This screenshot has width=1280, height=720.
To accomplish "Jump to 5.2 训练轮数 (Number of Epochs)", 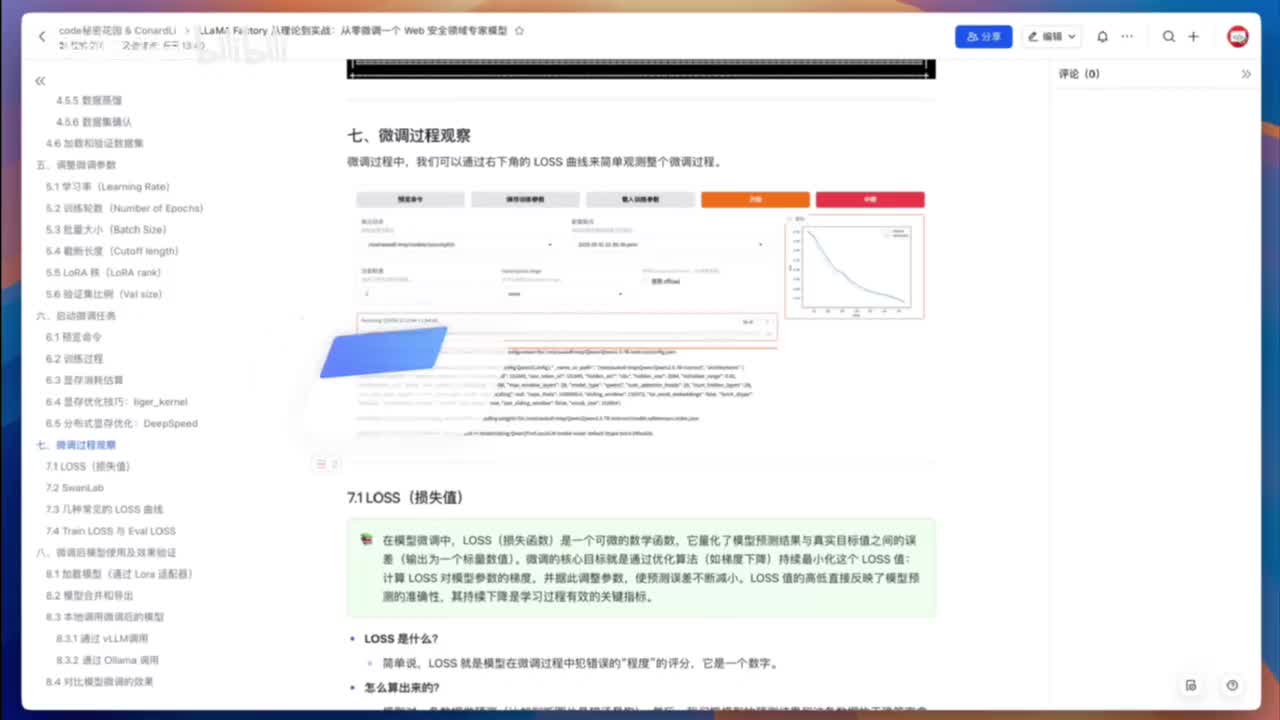I will pos(124,208).
